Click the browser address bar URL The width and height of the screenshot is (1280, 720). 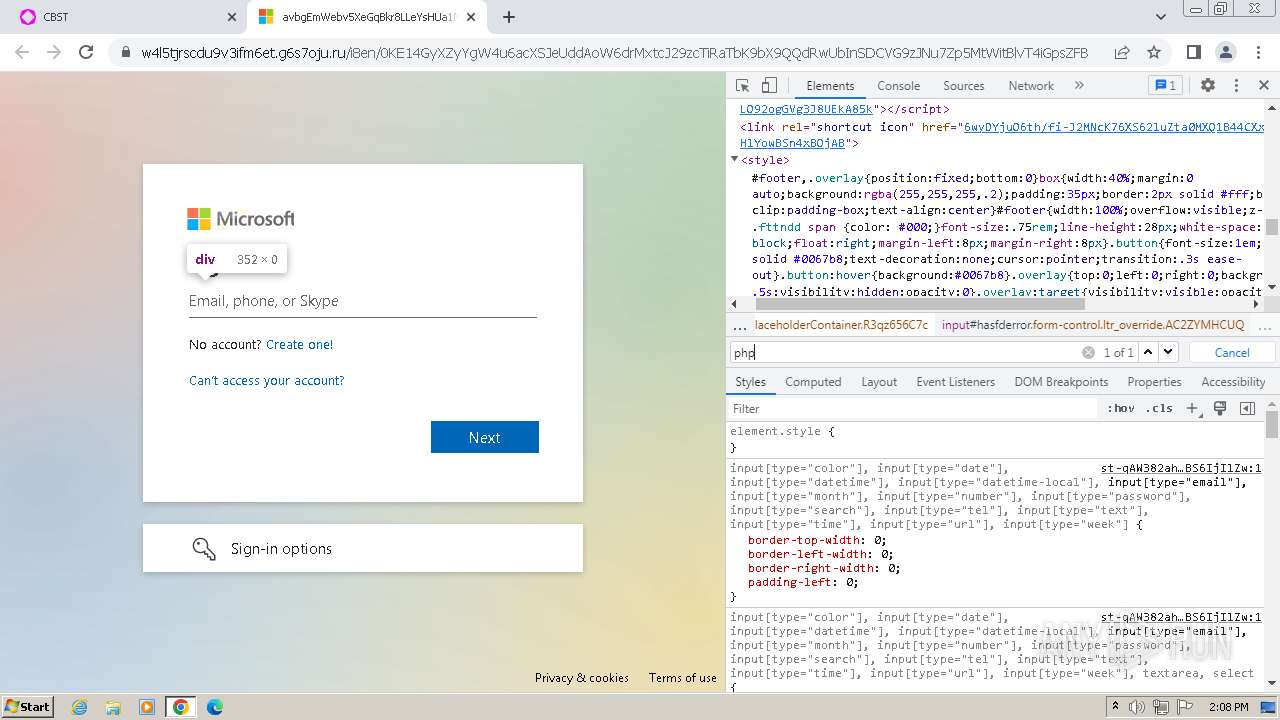pos(614,53)
